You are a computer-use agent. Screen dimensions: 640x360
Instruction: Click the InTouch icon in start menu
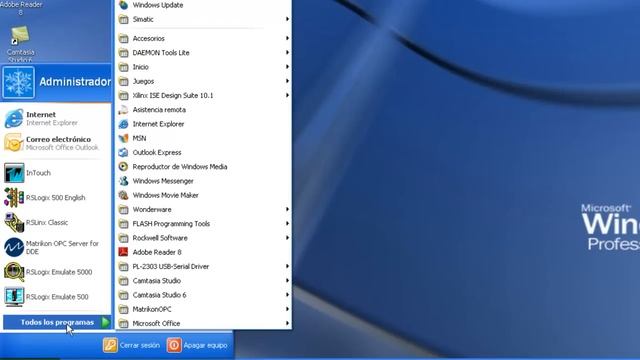[x=14, y=173]
